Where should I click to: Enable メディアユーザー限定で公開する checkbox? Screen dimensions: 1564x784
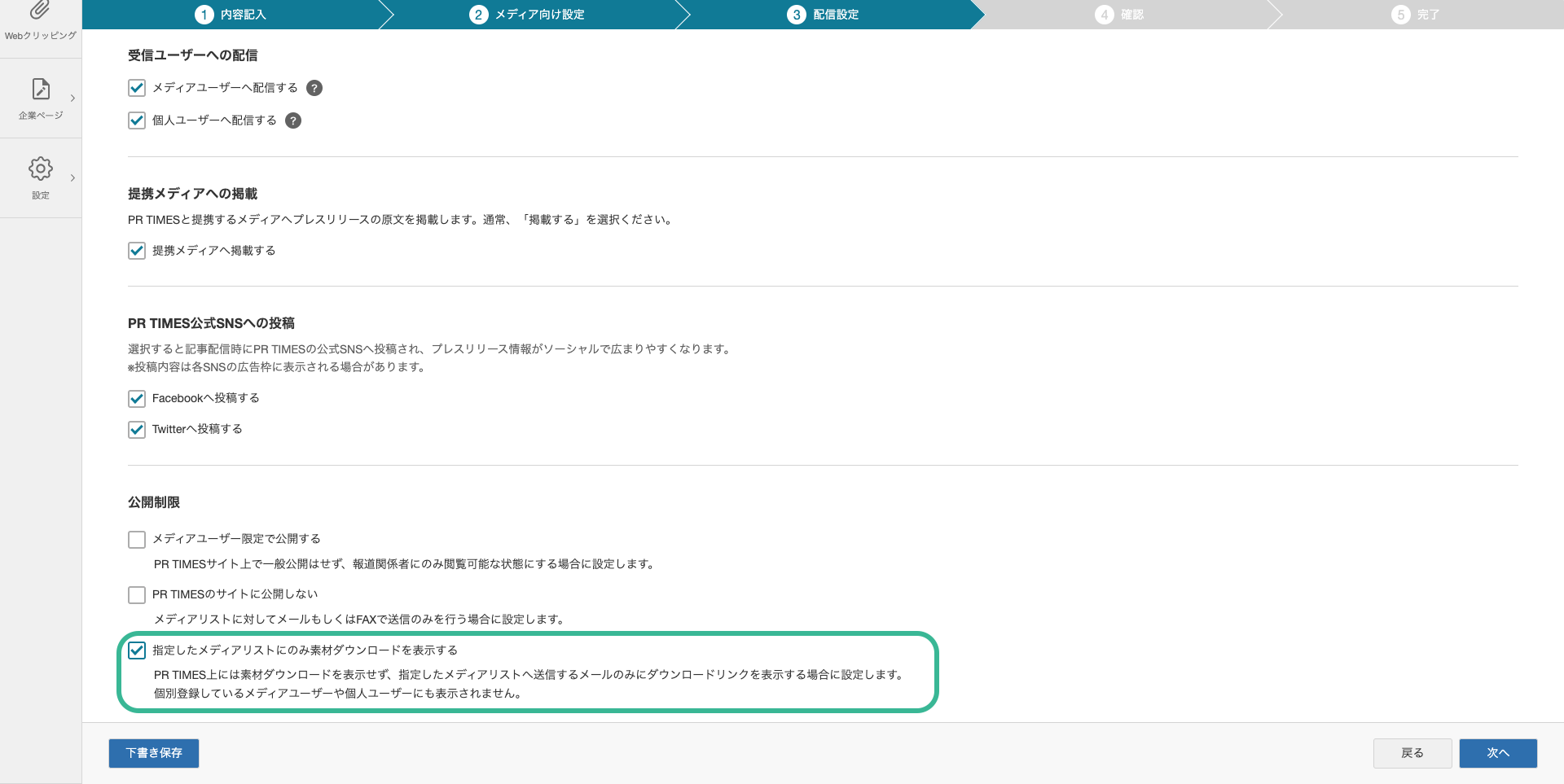(x=137, y=539)
